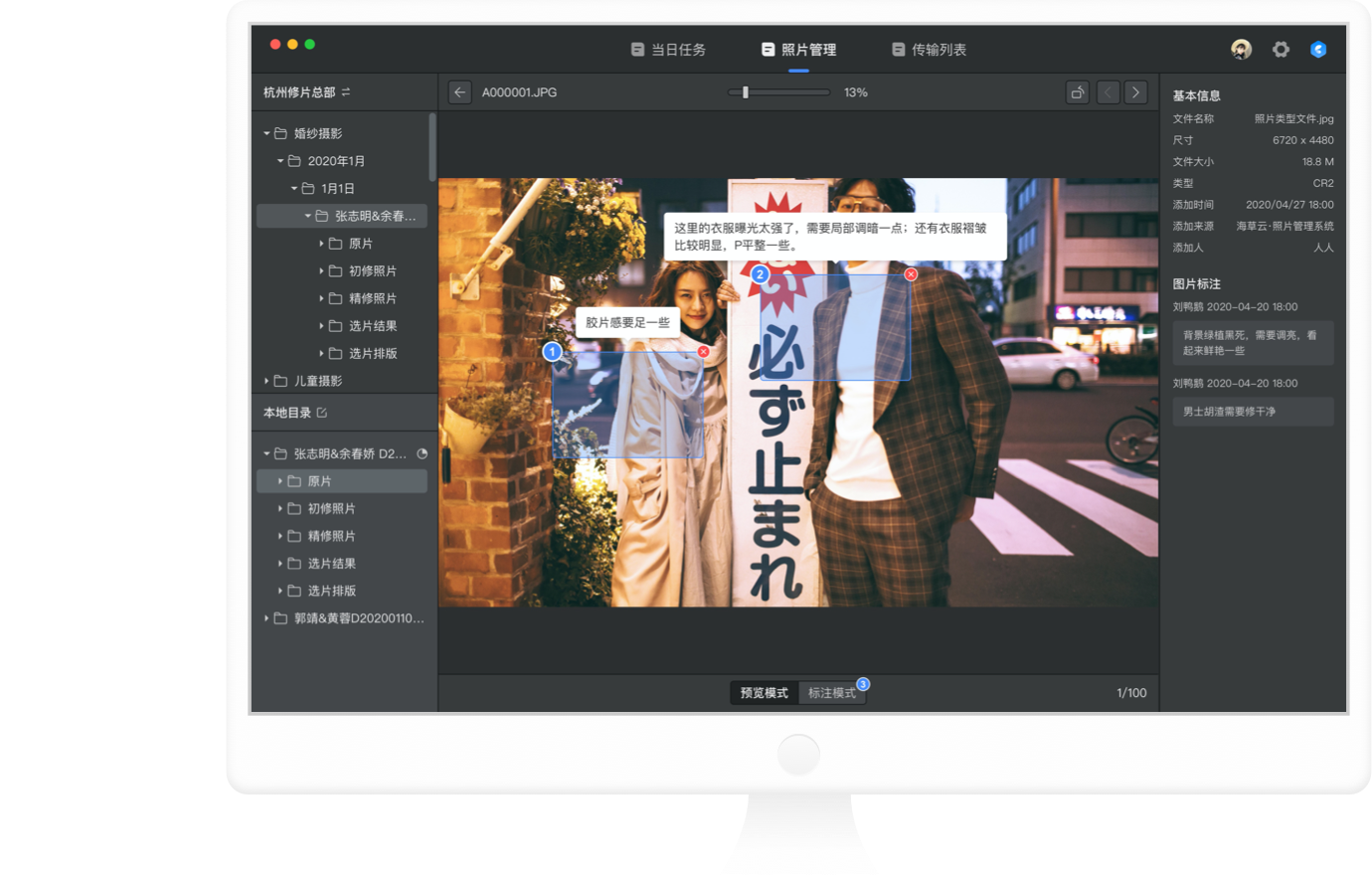This screenshot has height=875, width=1372.
Task: Click the cloud folder tree scrollbar
Action: (432, 147)
